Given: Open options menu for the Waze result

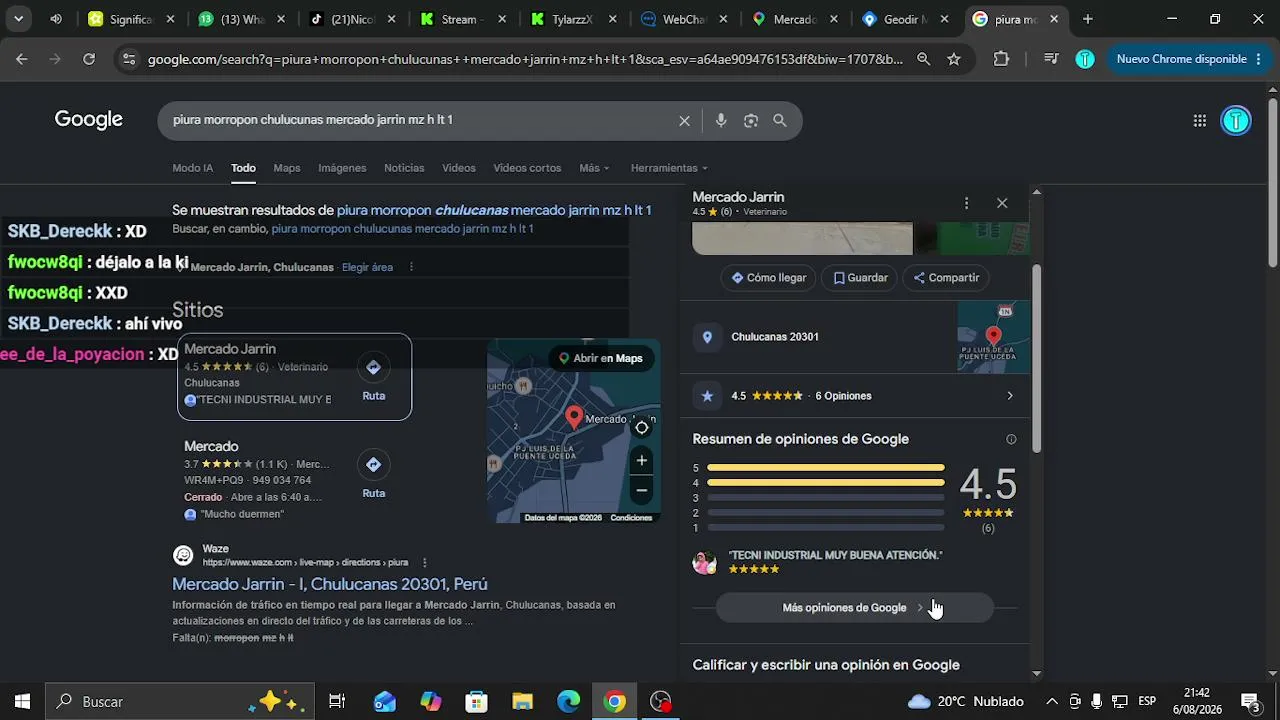Looking at the screenshot, I should click(x=425, y=562).
